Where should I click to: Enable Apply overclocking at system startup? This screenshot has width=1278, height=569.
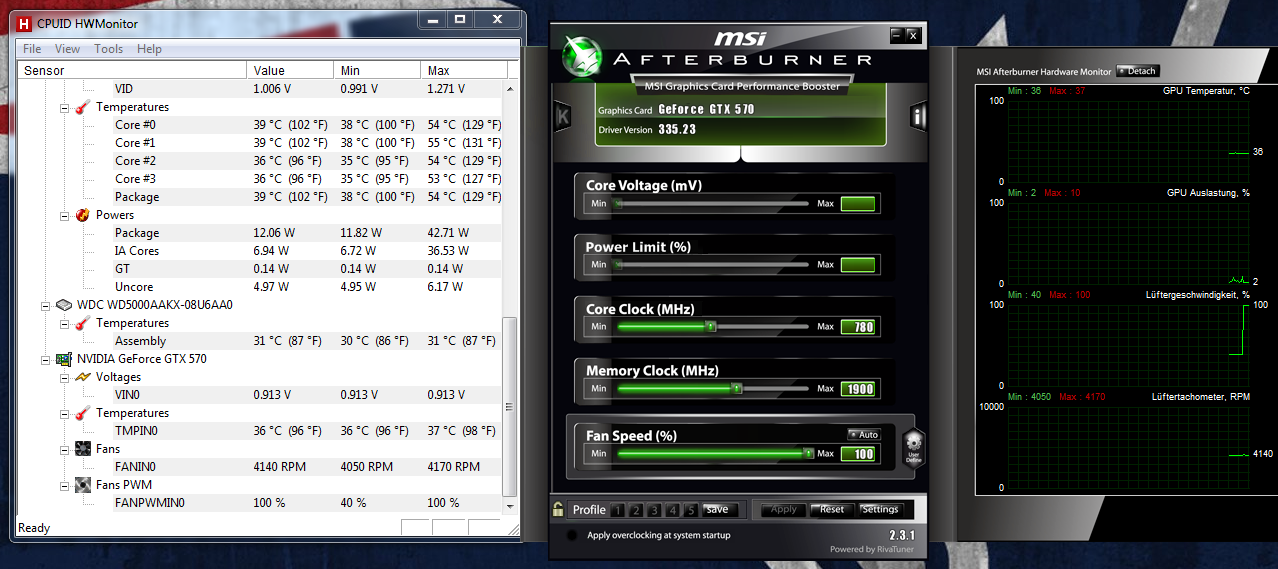pos(572,536)
